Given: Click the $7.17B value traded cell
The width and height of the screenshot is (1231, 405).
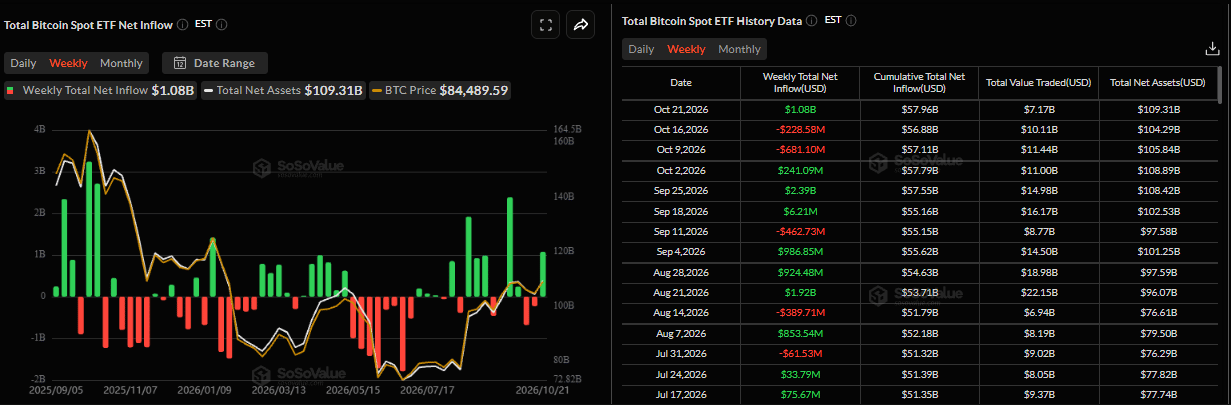Looking at the screenshot, I should (x=1038, y=109).
